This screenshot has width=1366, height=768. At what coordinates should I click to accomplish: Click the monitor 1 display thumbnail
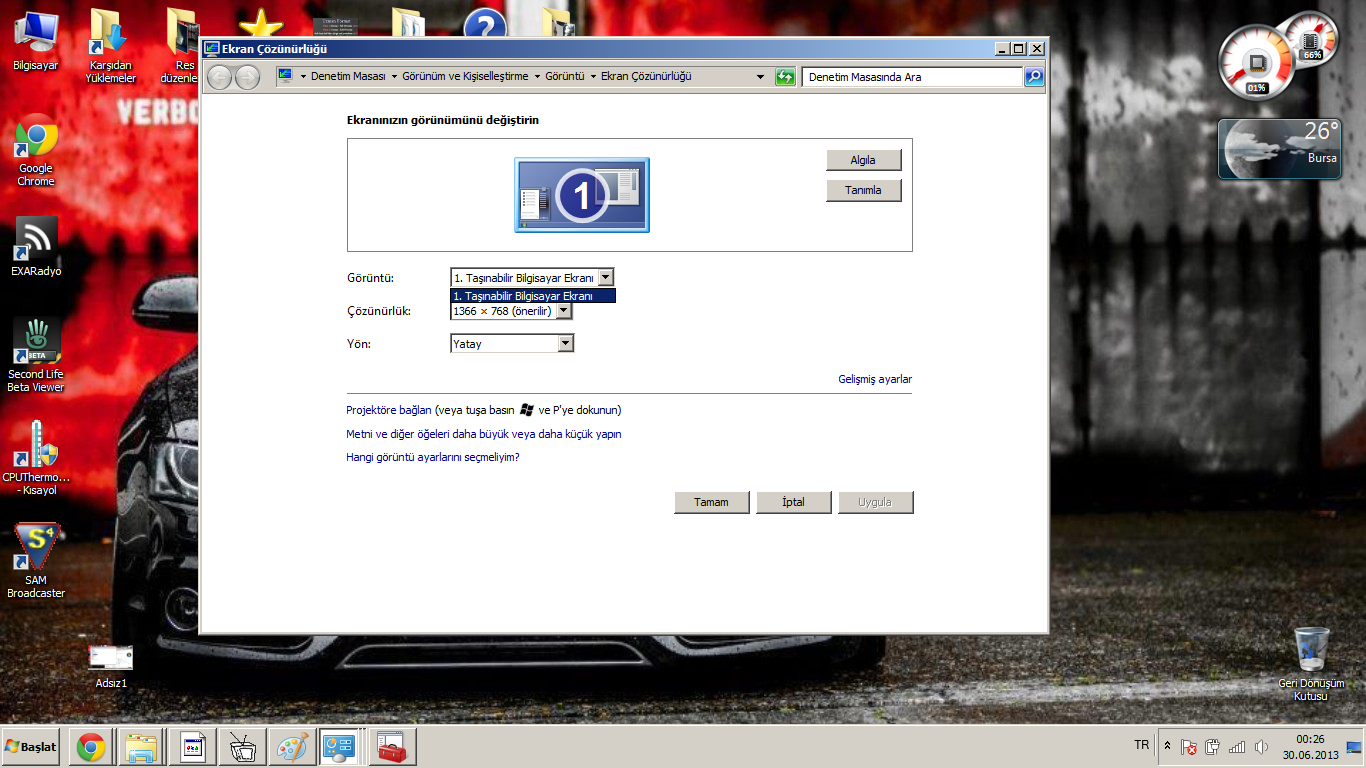tap(581, 195)
